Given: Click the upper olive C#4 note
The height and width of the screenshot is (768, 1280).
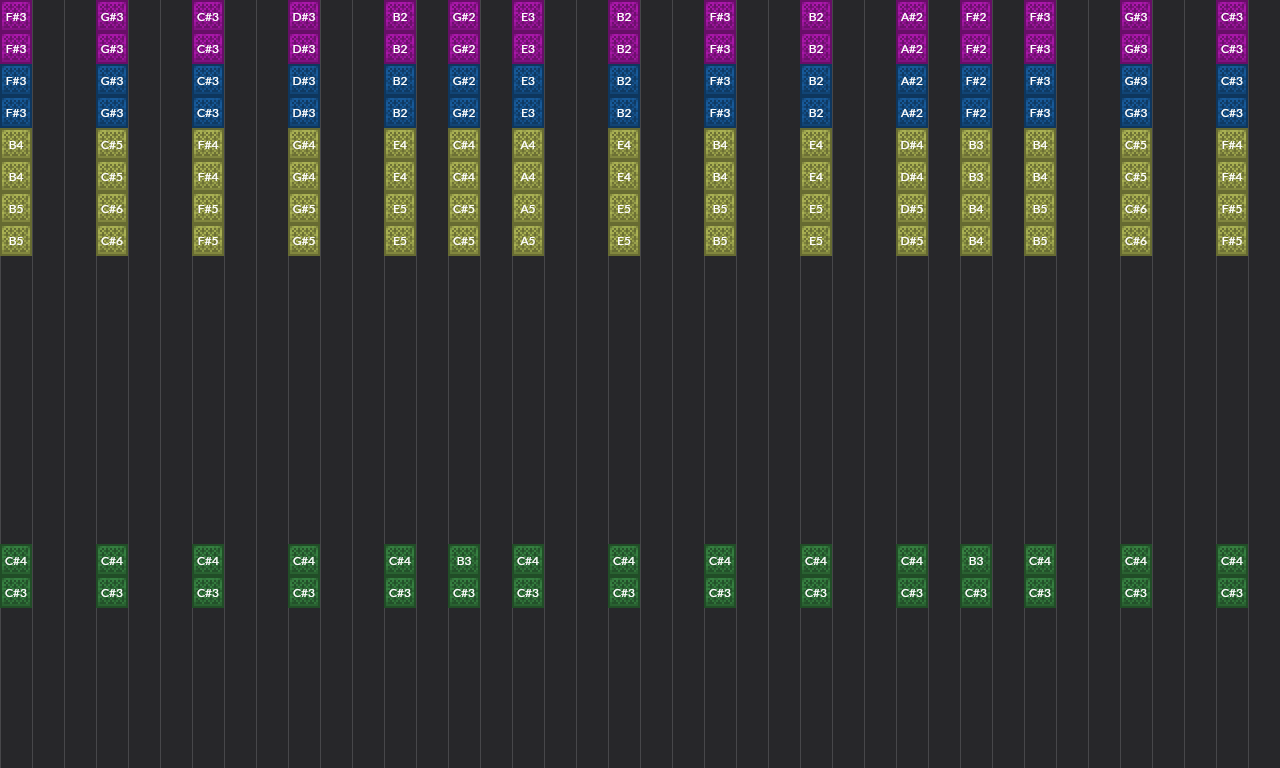Looking at the screenshot, I should tap(464, 145).
